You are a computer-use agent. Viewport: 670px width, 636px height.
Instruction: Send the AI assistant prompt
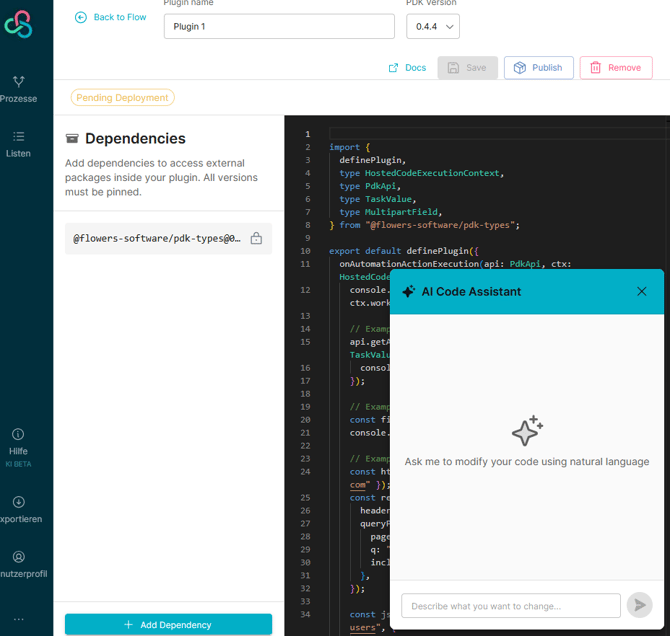coord(639,605)
